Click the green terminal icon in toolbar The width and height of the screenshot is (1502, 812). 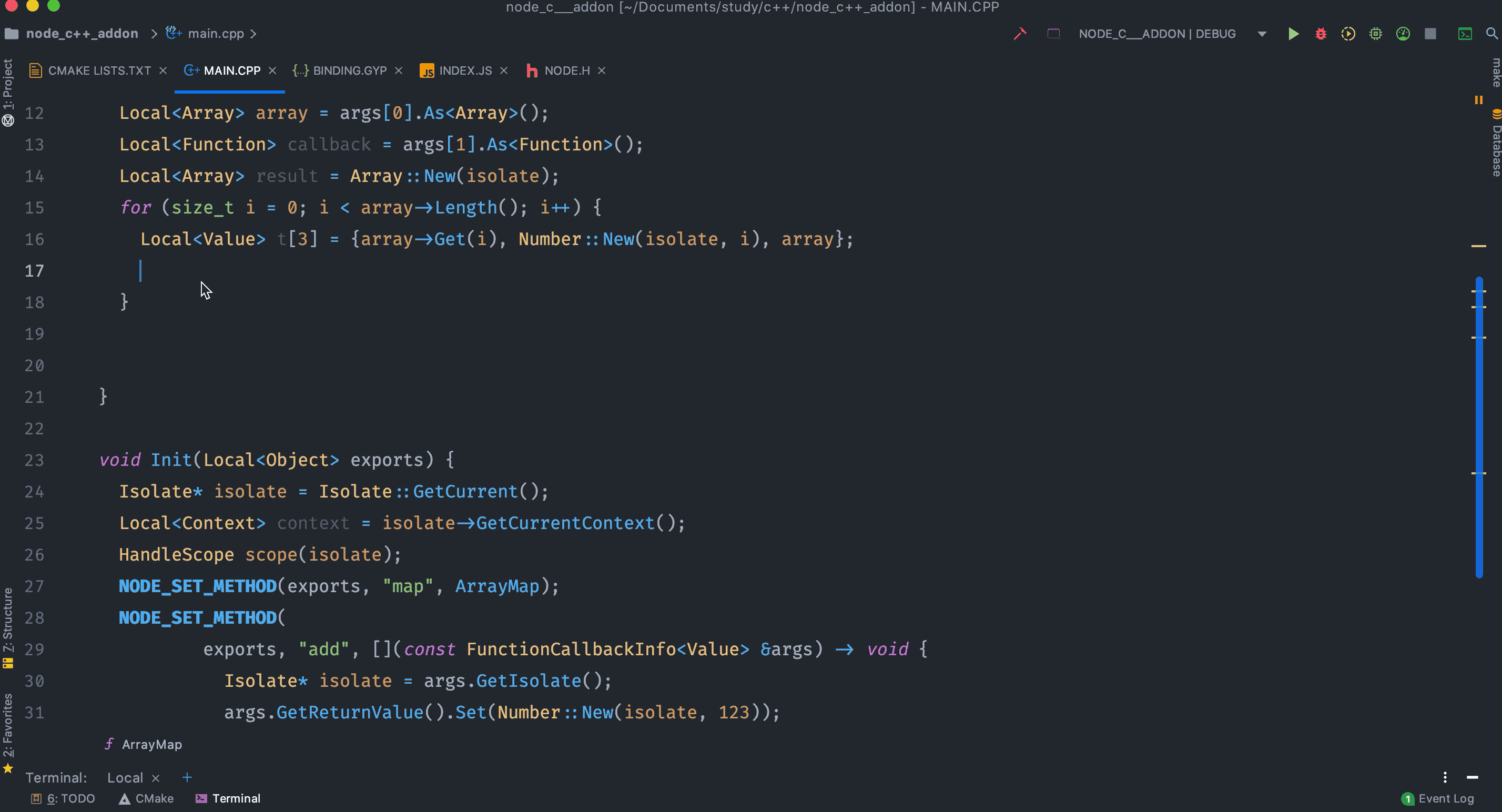tap(1465, 34)
